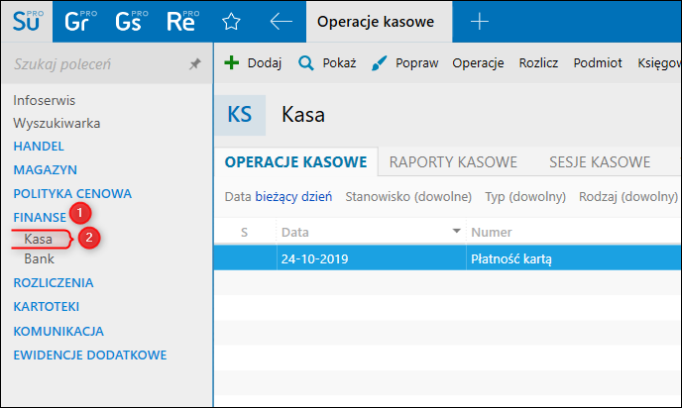This screenshot has height=408, width=682.
Task: Select the Operacje kasowe top tab
Action: coord(379,21)
